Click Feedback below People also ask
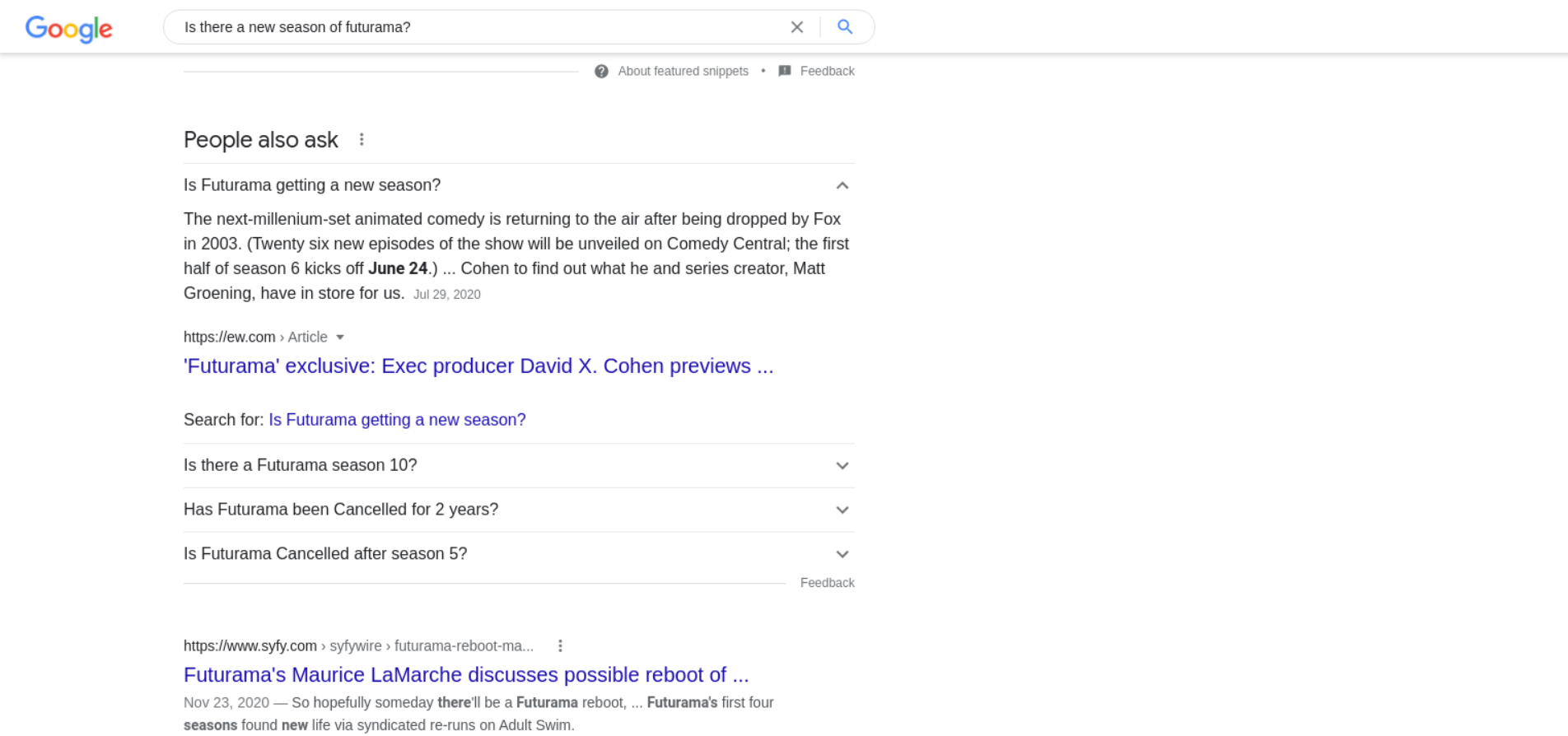 pyautogui.click(x=827, y=583)
